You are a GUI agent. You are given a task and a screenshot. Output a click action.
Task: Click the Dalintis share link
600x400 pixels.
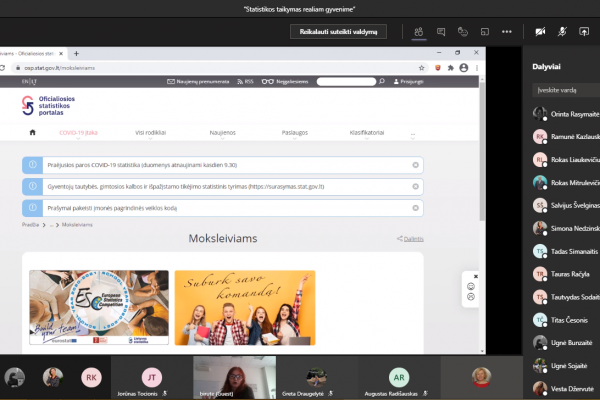point(410,239)
